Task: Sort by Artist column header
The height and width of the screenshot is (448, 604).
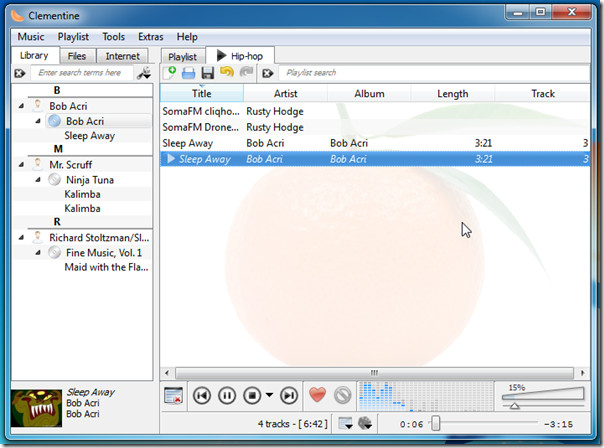Action: coord(285,94)
